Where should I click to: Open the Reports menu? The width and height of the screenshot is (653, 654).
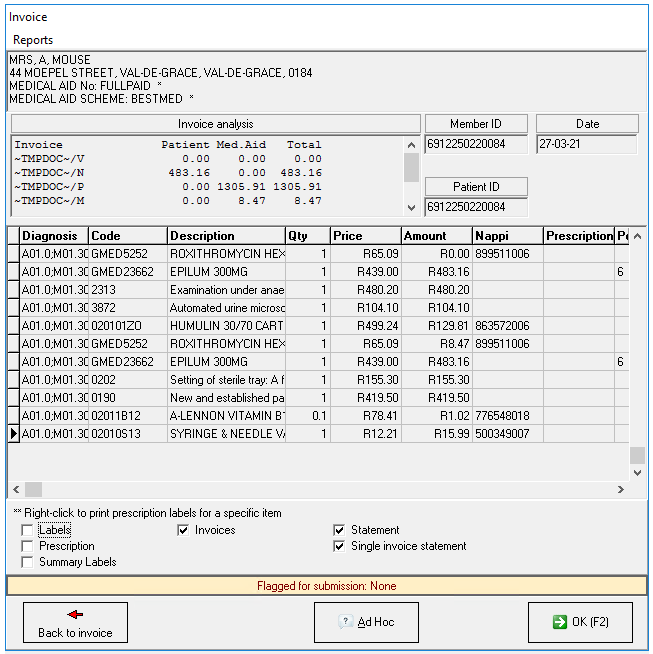[33, 40]
